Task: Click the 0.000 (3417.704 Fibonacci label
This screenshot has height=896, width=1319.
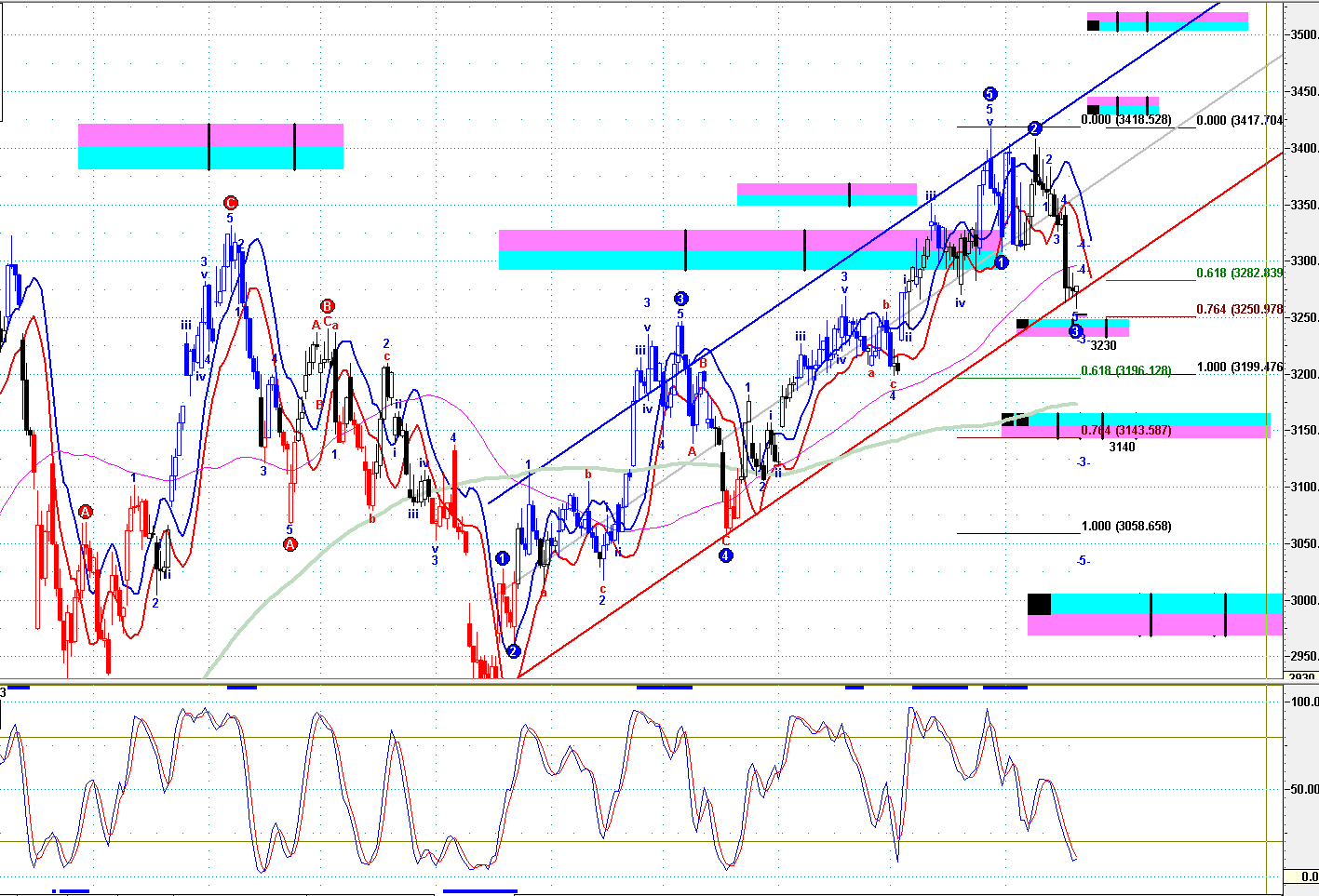Action: click(1240, 120)
